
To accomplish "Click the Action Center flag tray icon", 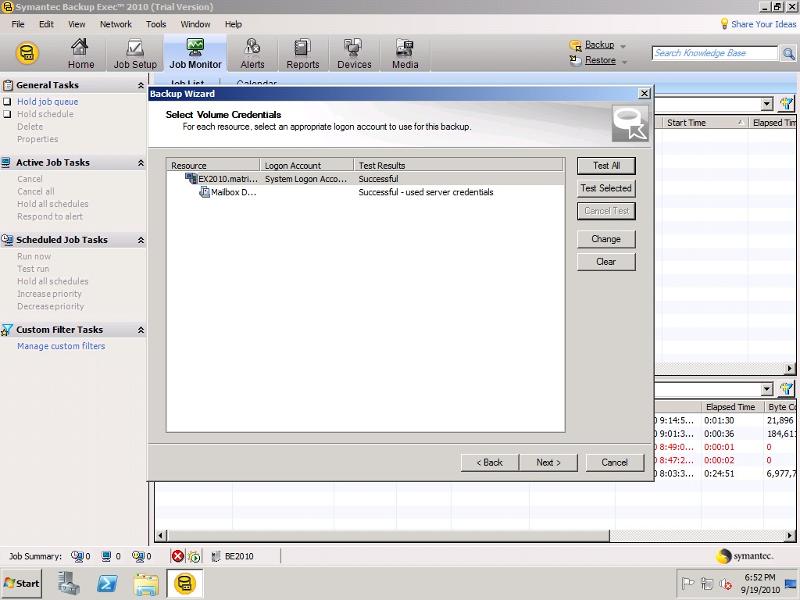I will pyautogui.click(x=688, y=583).
